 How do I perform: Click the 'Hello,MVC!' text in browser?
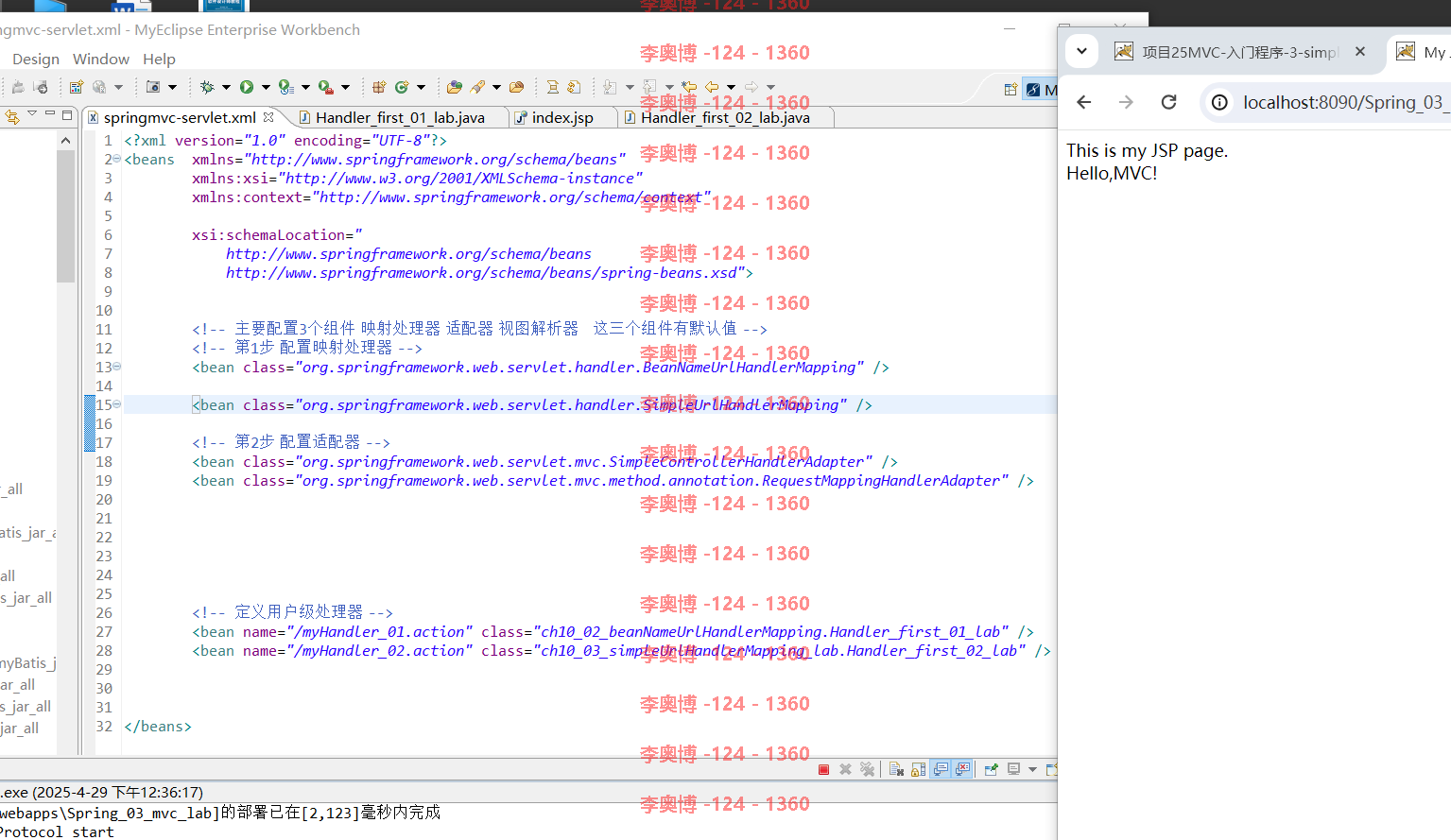point(1112,173)
